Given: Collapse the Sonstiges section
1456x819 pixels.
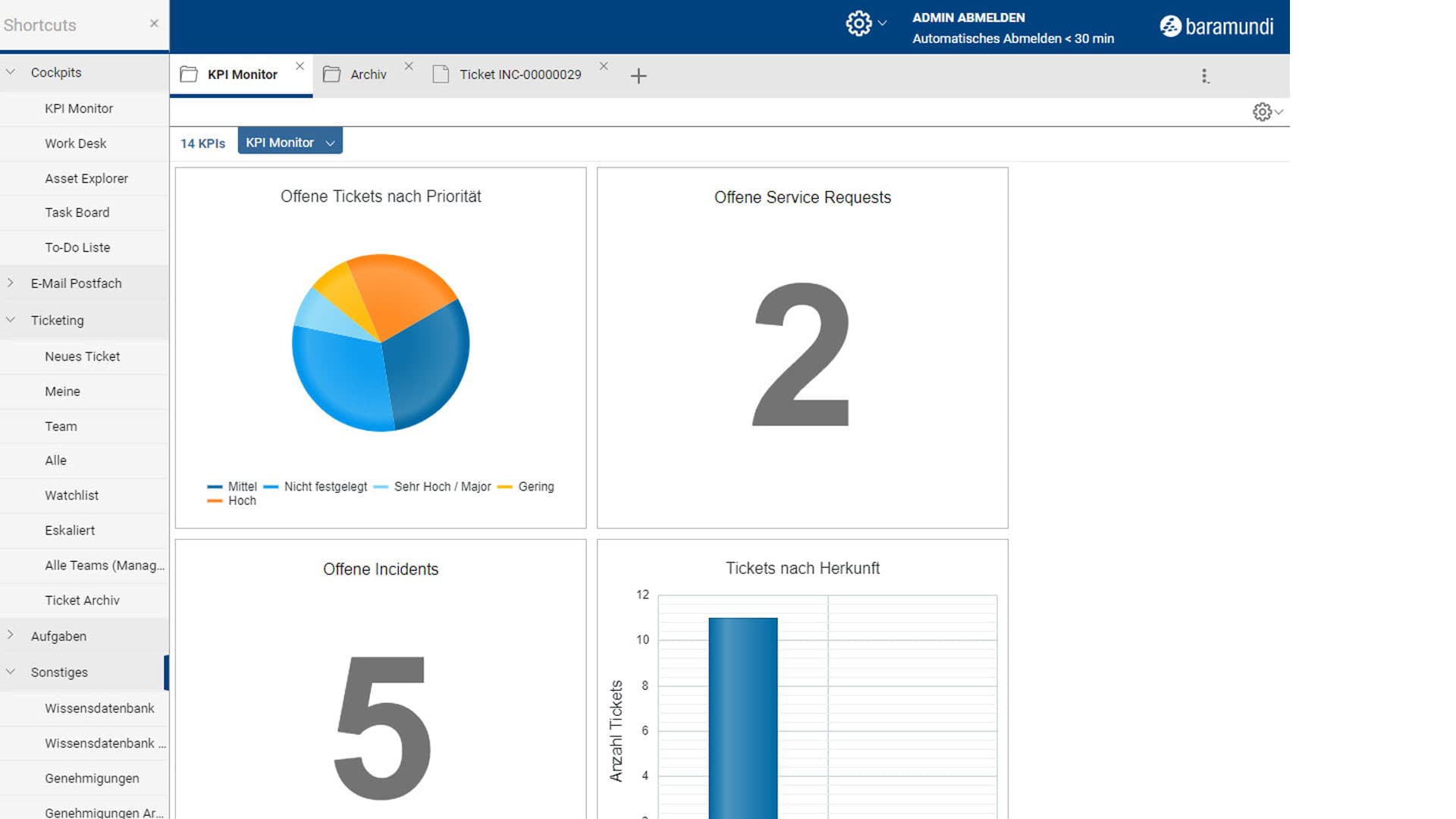Looking at the screenshot, I should pos(11,672).
